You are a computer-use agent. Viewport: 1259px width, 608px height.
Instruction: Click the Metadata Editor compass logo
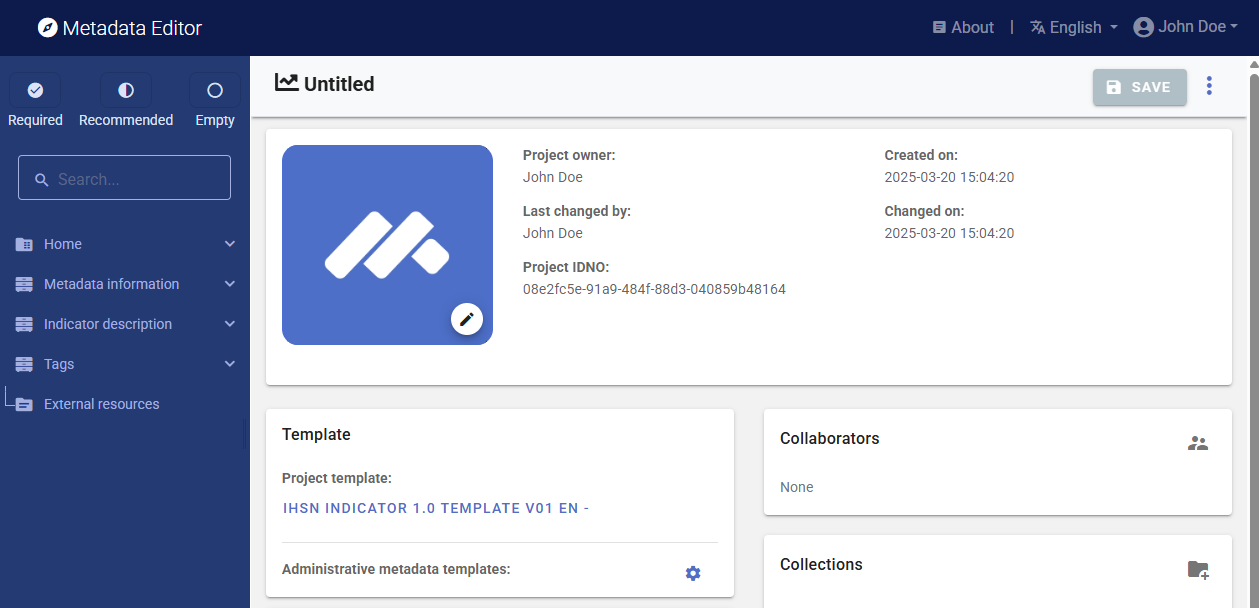[47, 28]
